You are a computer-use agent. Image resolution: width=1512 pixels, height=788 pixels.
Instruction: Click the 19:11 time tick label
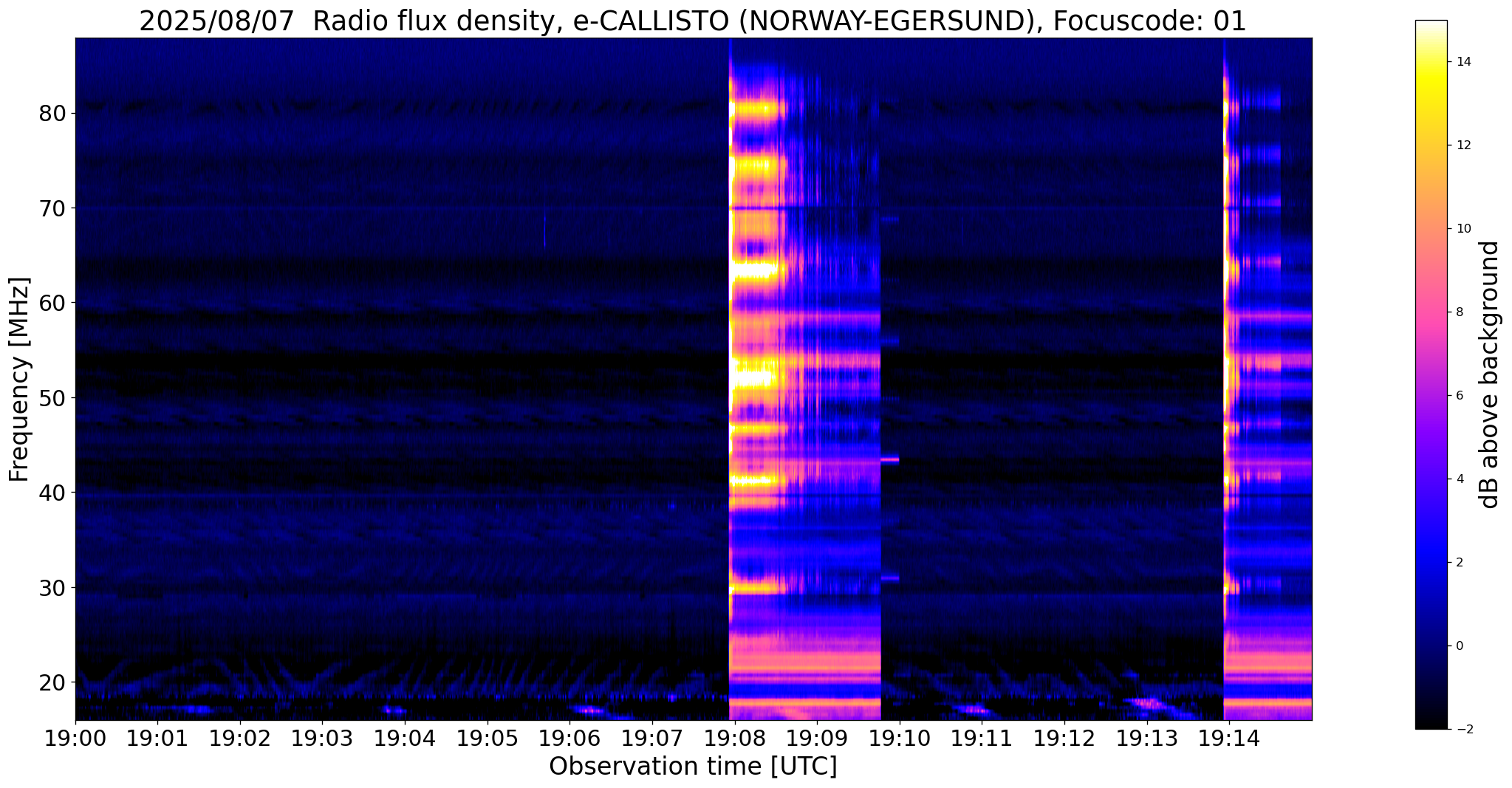click(x=982, y=738)
